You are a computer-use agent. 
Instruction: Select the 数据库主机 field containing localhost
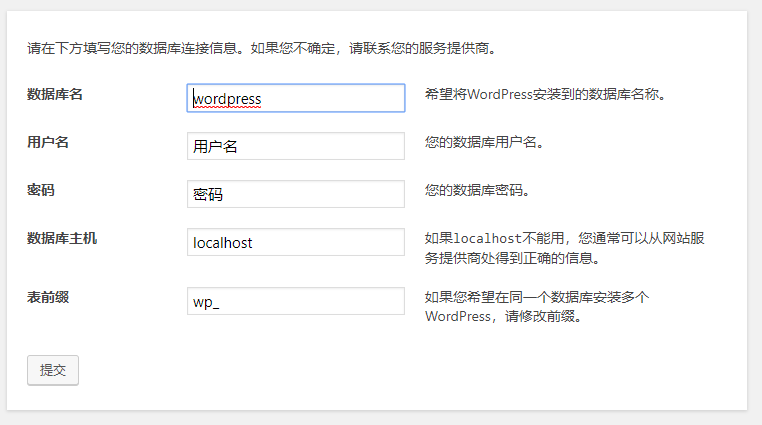[x=295, y=242]
